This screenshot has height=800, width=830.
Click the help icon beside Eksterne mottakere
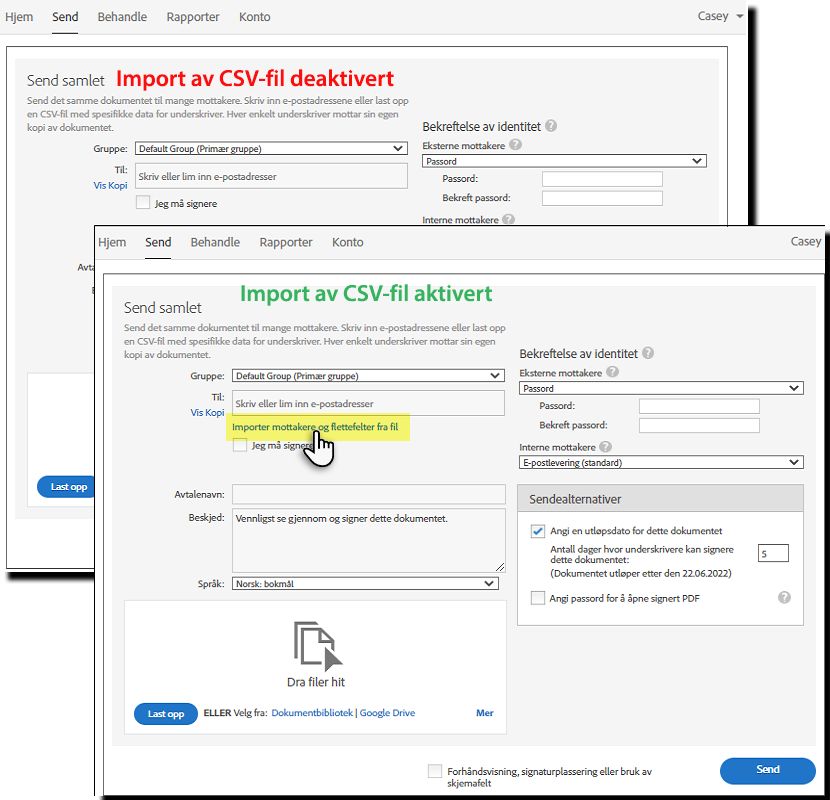coord(611,369)
